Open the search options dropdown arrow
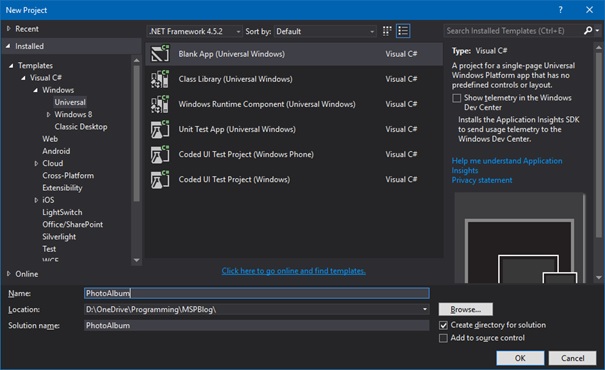Screen dimensions: 605x370 tap(597, 30)
